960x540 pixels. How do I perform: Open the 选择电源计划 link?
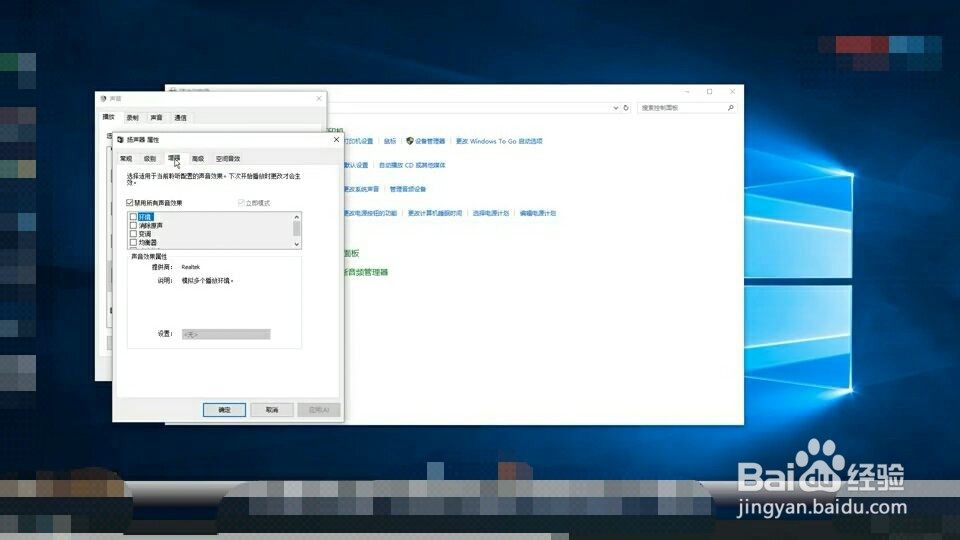click(490, 213)
